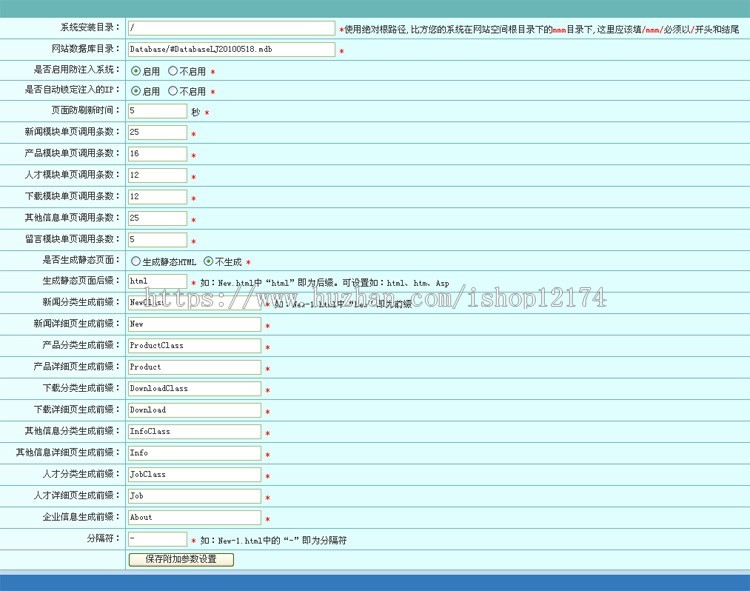This screenshot has width=750, height=591.
Task: Edit the 页面防刷新时间 seconds field
Action: 157,111
